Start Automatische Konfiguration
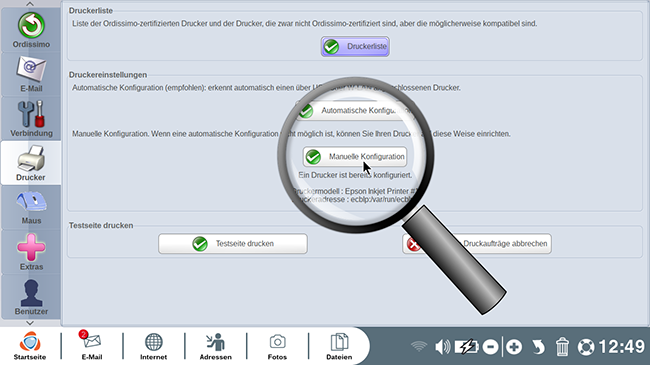The width and height of the screenshot is (650, 365). (355, 110)
